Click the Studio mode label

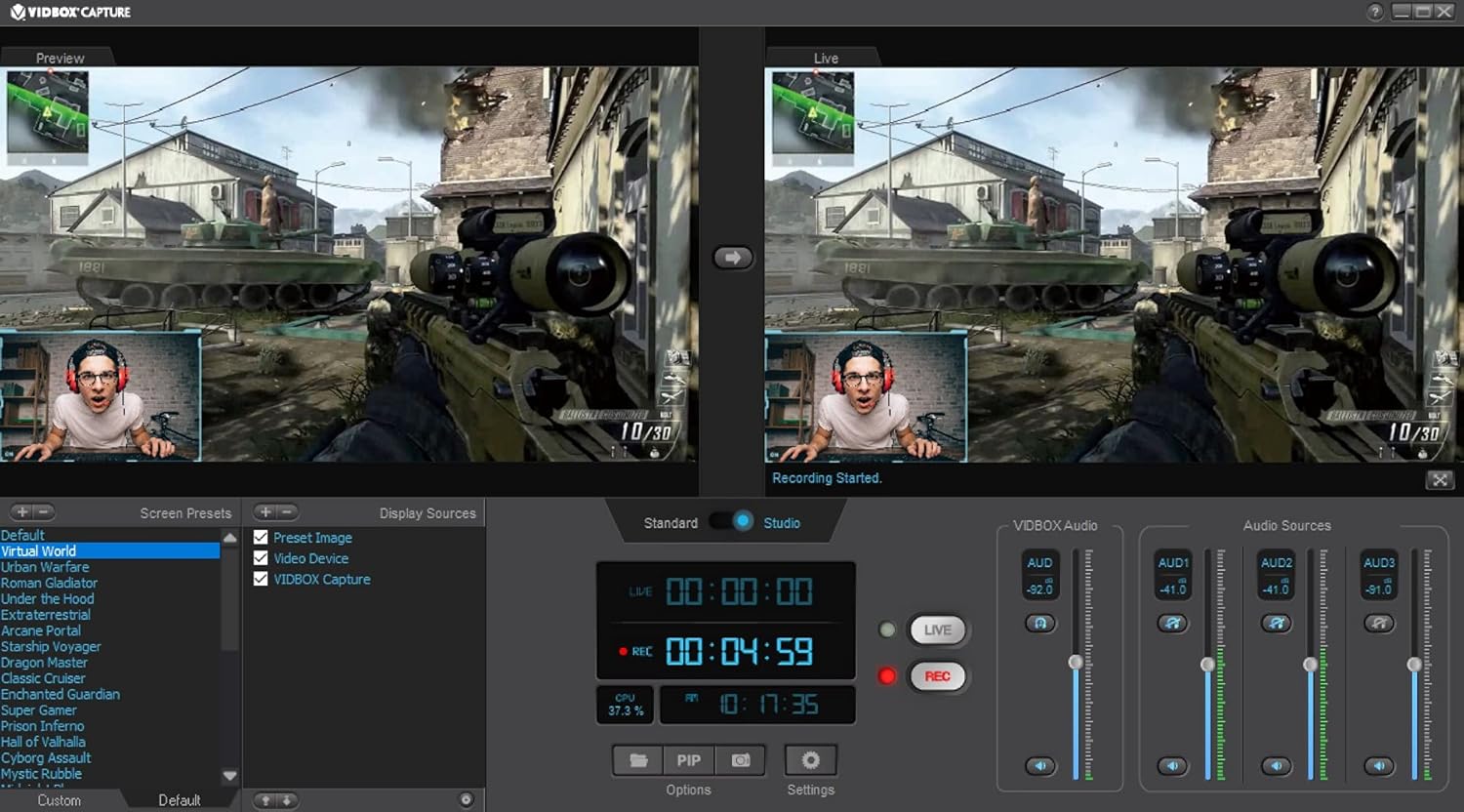(782, 523)
